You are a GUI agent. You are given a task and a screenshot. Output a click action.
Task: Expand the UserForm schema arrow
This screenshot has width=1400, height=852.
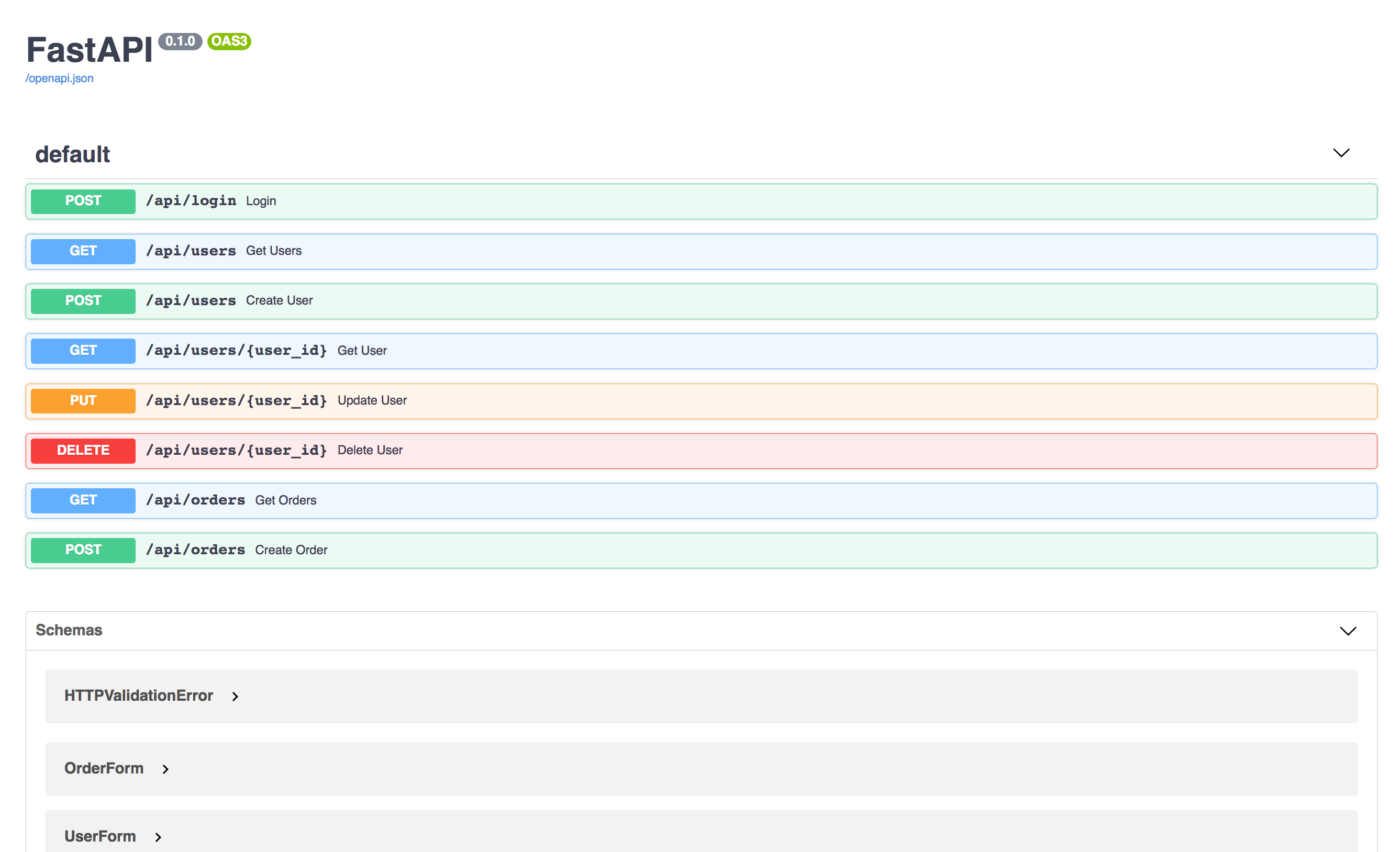tap(158, 837)
